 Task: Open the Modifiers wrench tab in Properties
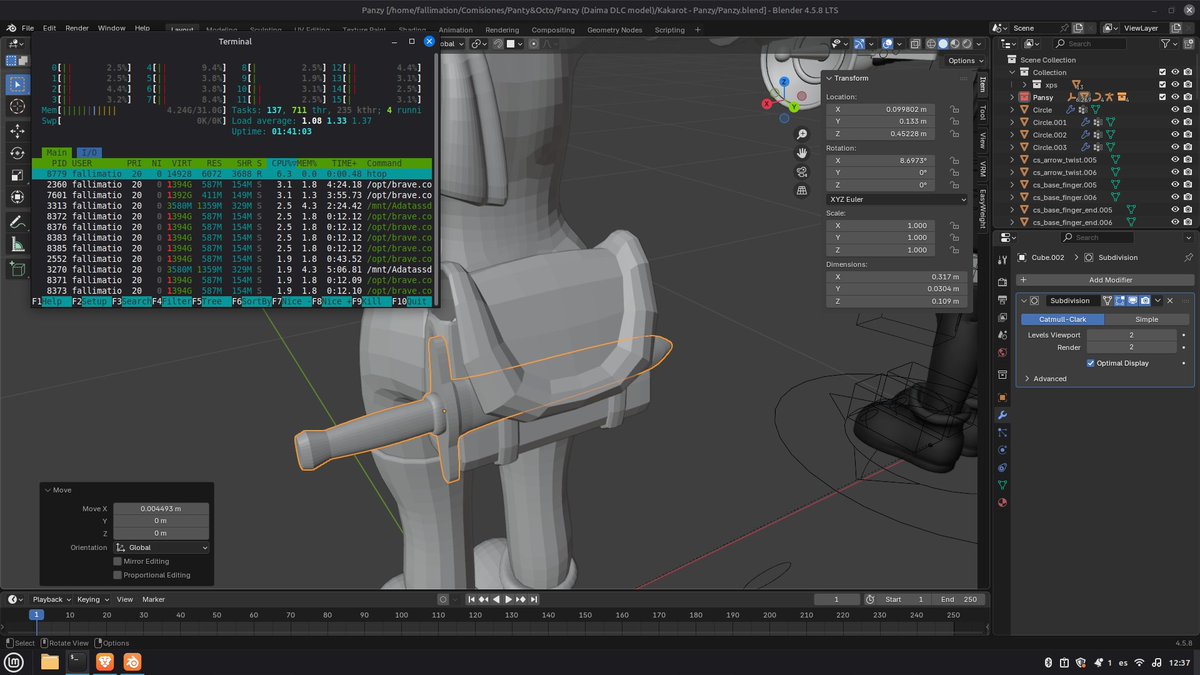click(x=1002, y=415)
